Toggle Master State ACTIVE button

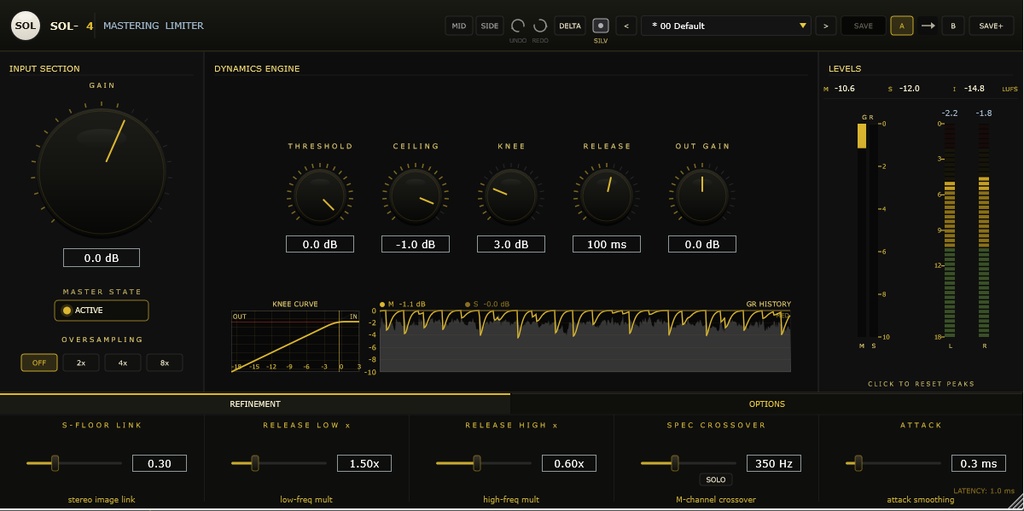click(x=101, y=310)
